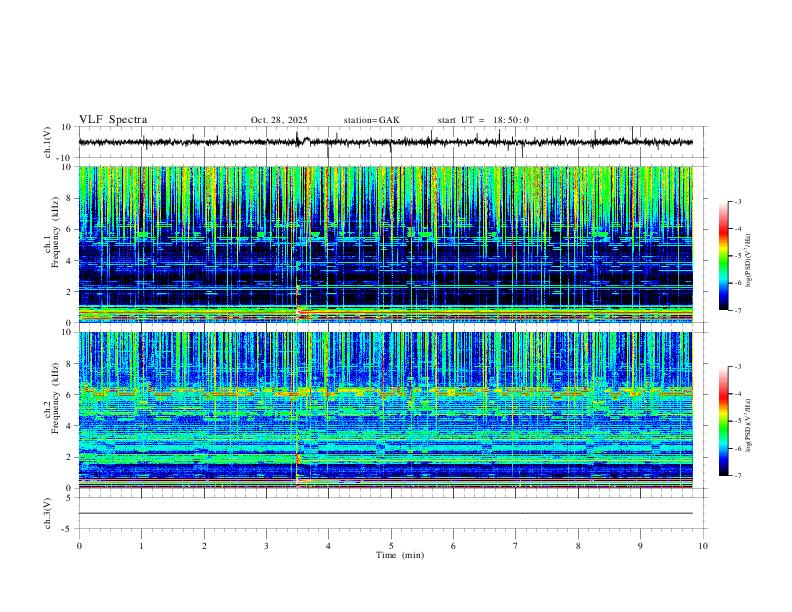This screenshot has width=792, height=612.
Task: Click time axis tick label '7'
Action: tap(516, 546)
